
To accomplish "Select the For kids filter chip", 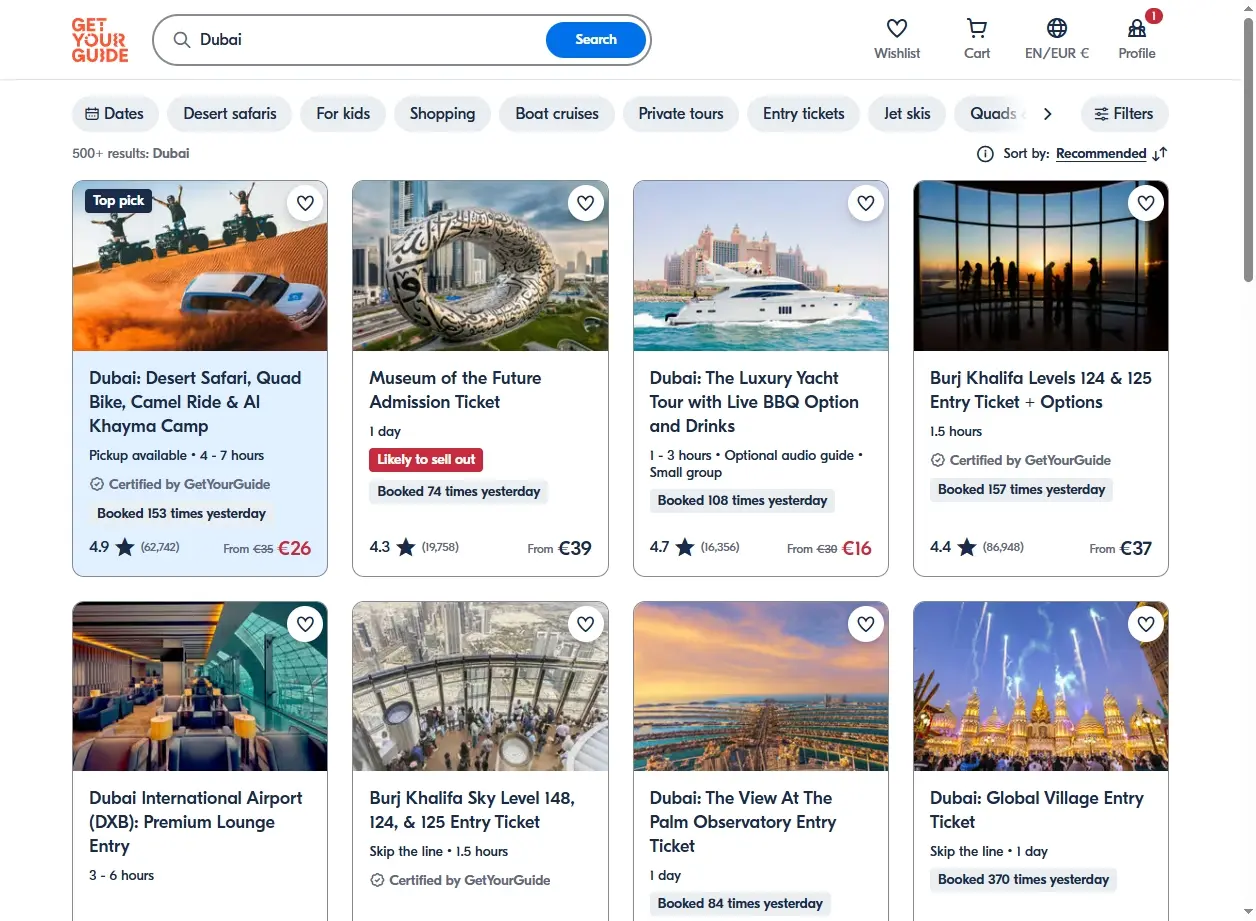I will 343,114.
